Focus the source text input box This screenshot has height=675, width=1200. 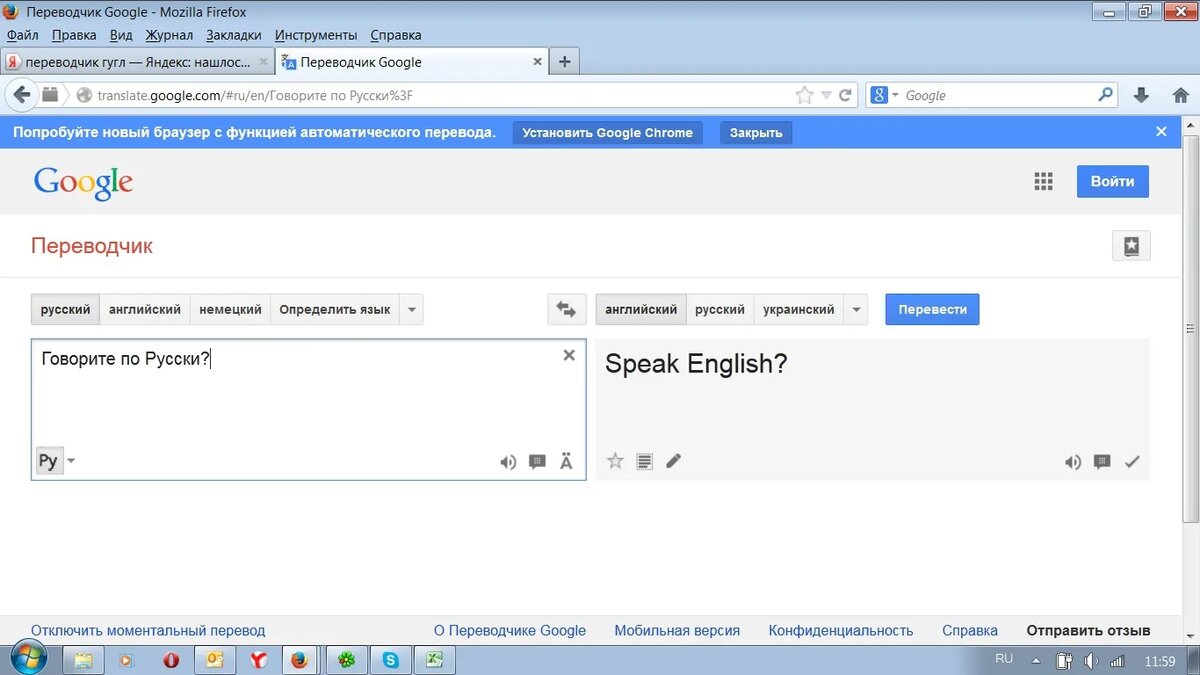(308, 409)
